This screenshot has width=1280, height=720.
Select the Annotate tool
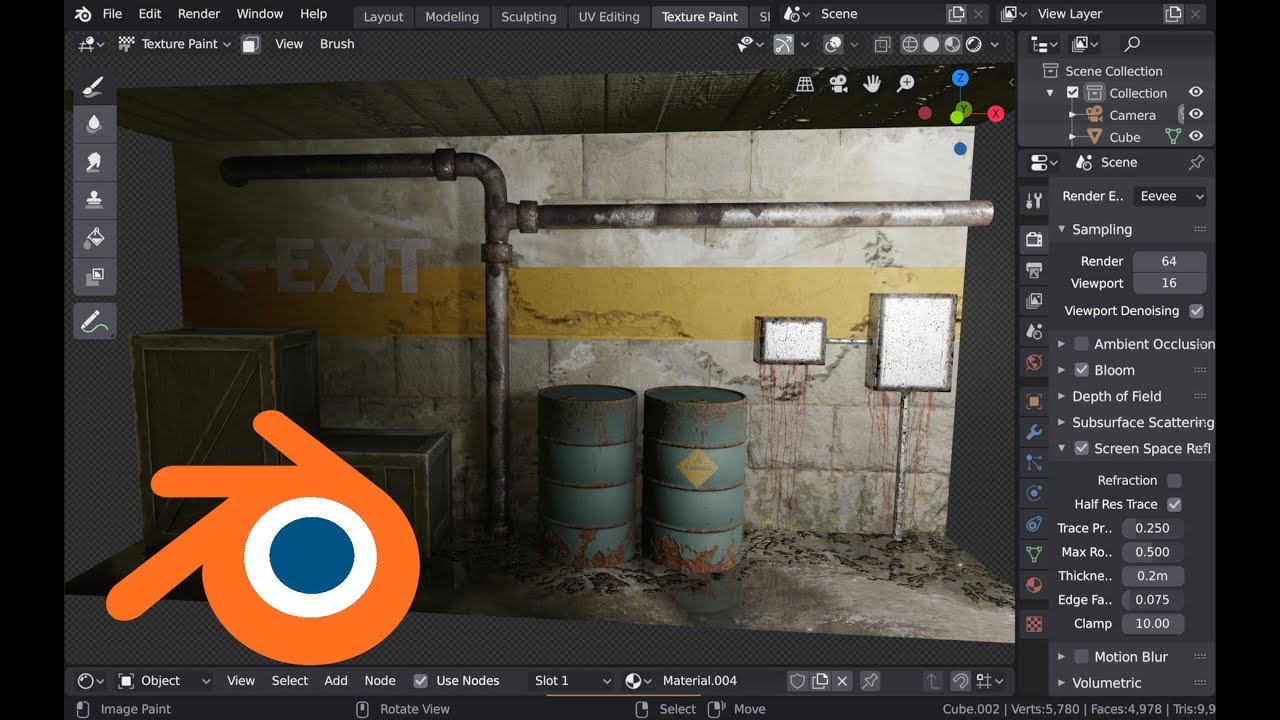(94, 322)
